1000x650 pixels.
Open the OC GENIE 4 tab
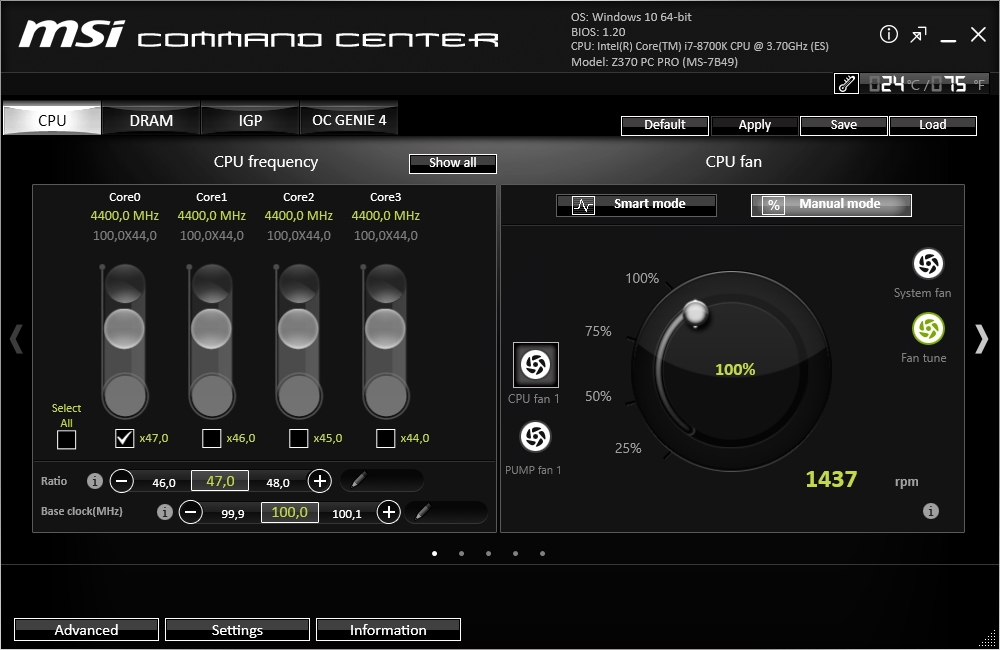349,120
